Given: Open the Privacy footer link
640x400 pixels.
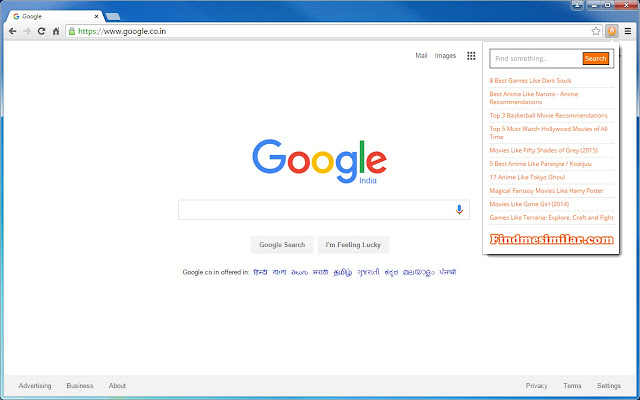Looking at the screenshot, I should click(x=536, y=386).
